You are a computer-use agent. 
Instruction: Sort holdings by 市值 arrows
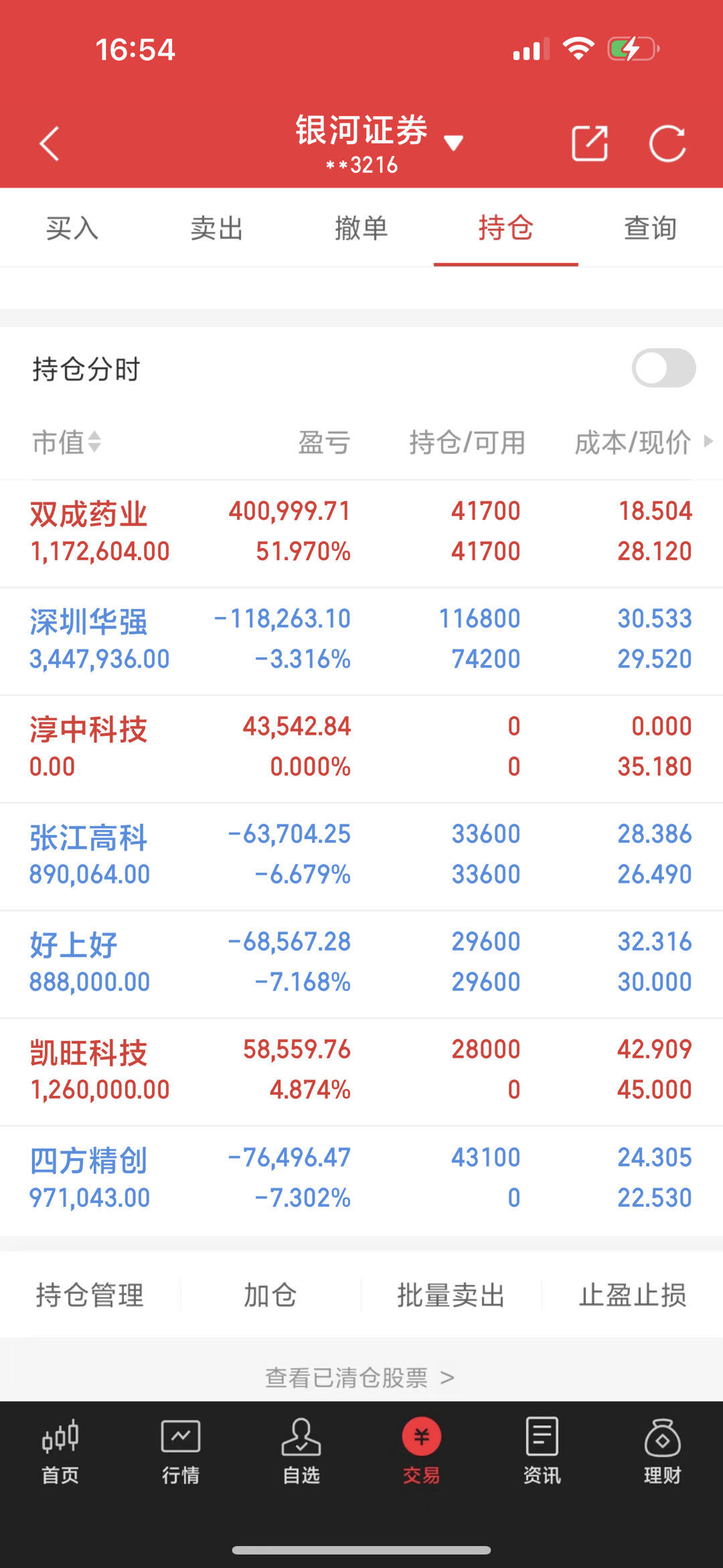point(94,442)
